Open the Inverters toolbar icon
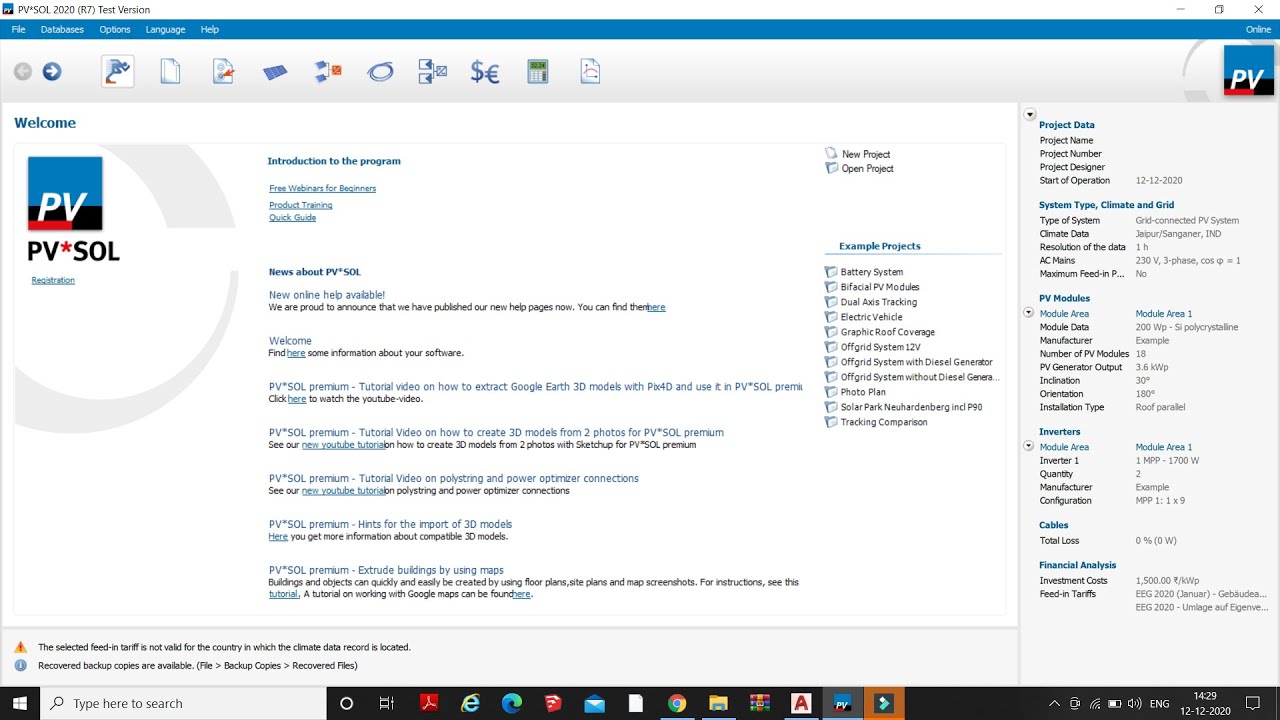 coord(328,71)
